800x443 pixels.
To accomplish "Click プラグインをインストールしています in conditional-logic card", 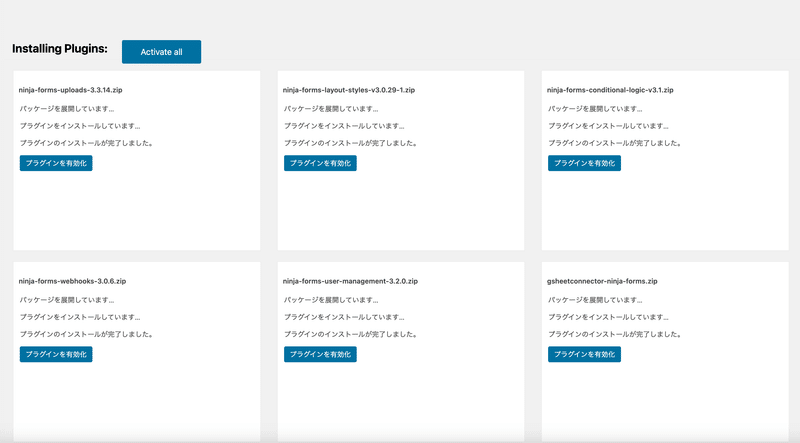I will pos(609,126).
